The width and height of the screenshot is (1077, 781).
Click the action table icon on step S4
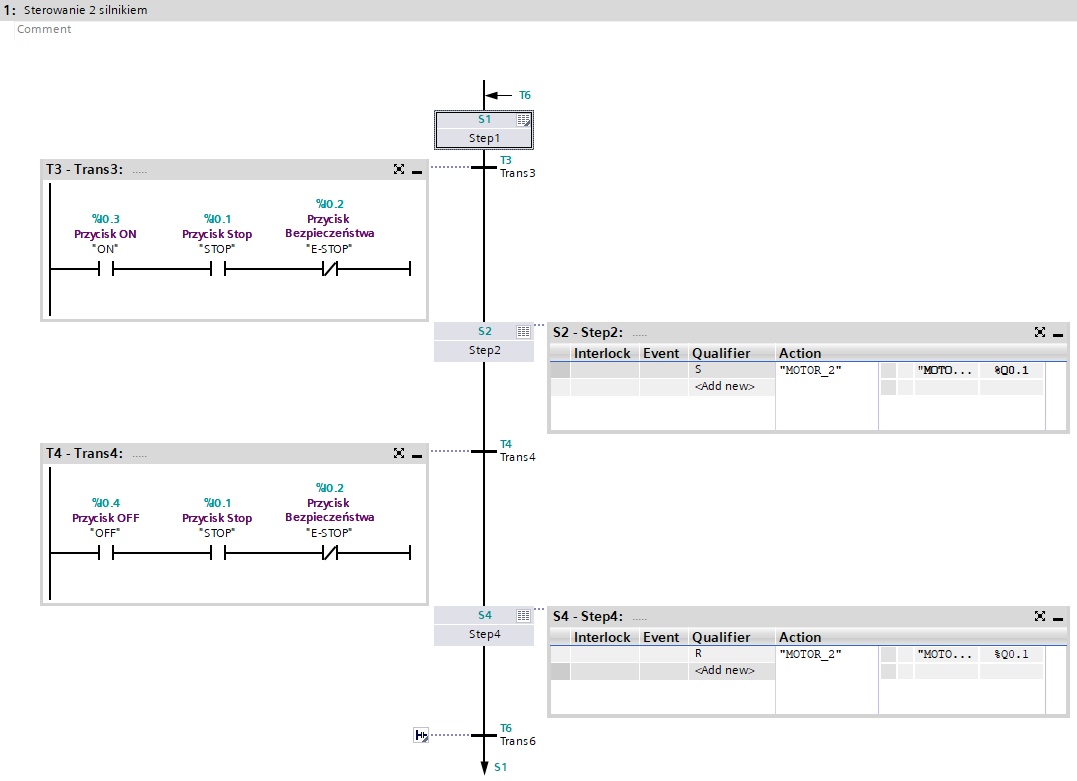click(523, 615)
